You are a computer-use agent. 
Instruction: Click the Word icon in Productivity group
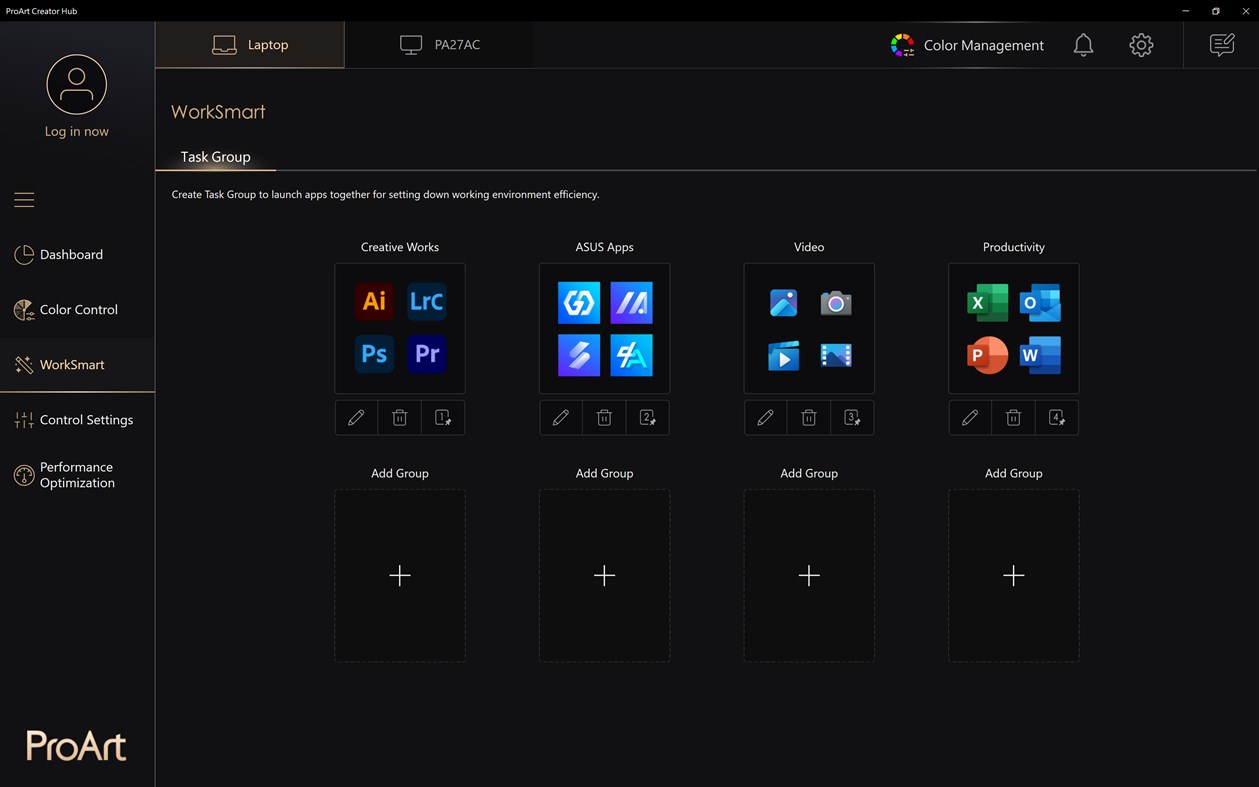pyautogui.click(x=1040, y=355)
